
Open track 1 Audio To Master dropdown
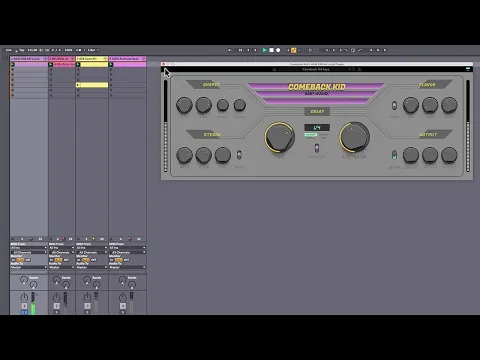point(29,267)
